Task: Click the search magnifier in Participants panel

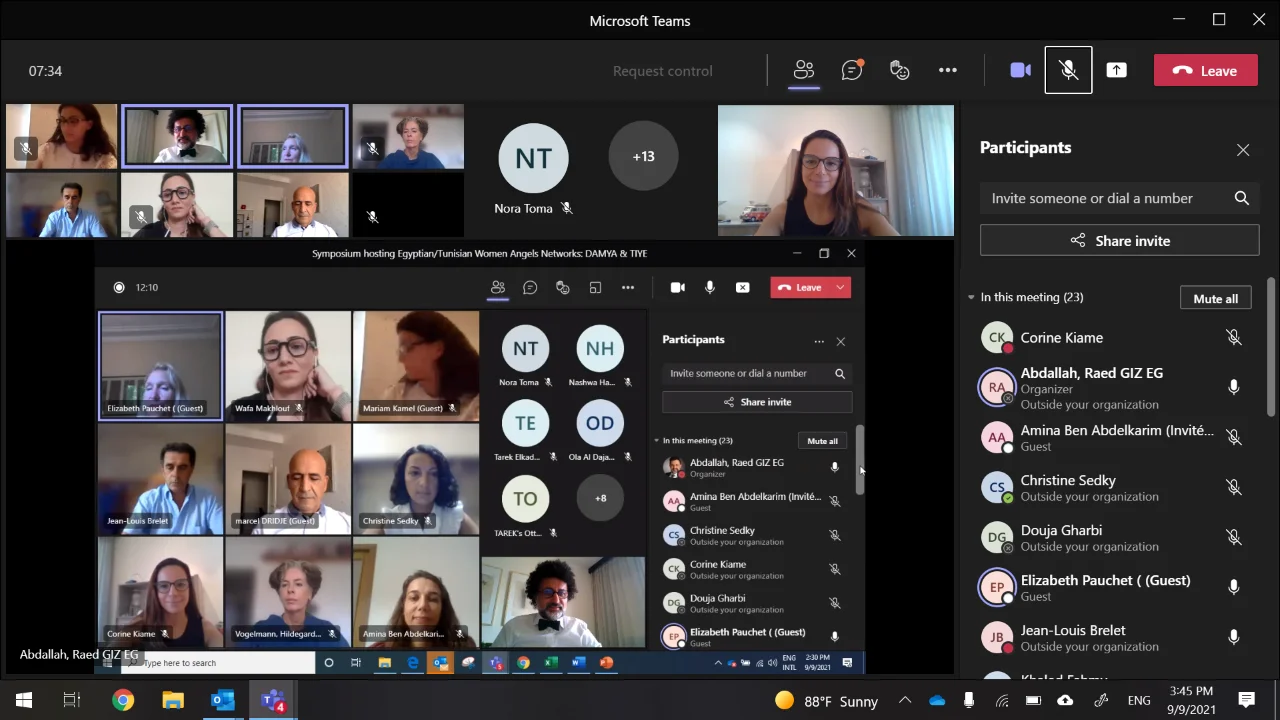Action: point(1241,198)
